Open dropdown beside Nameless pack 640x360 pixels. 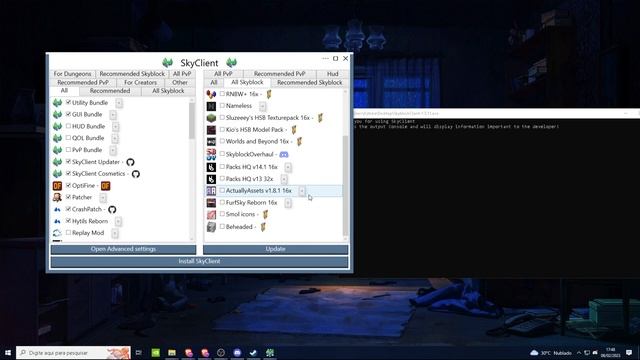coord(262,106)
